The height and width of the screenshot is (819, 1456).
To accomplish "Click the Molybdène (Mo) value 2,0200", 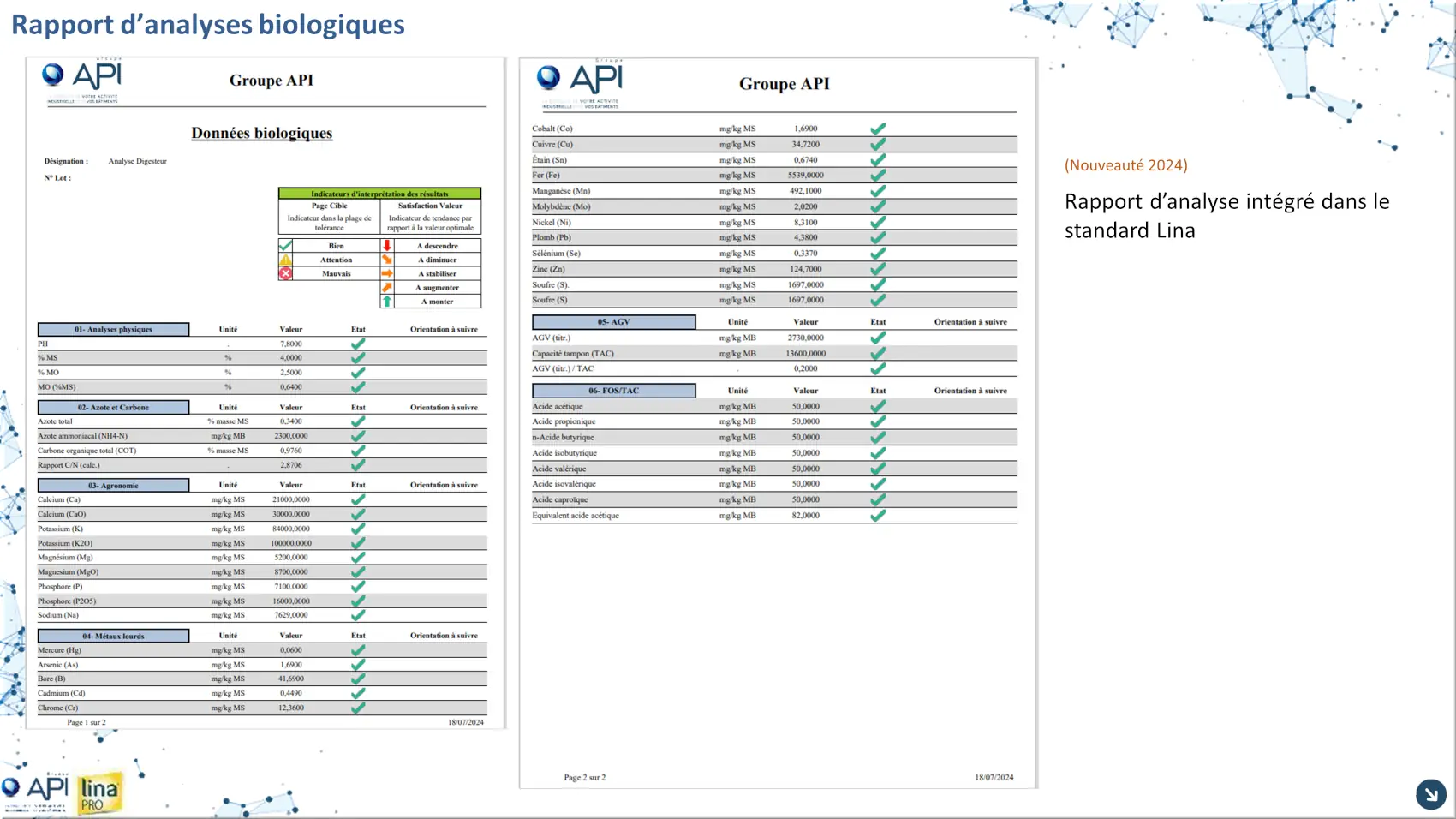I will pyautogui.click(x=805, y=206).
